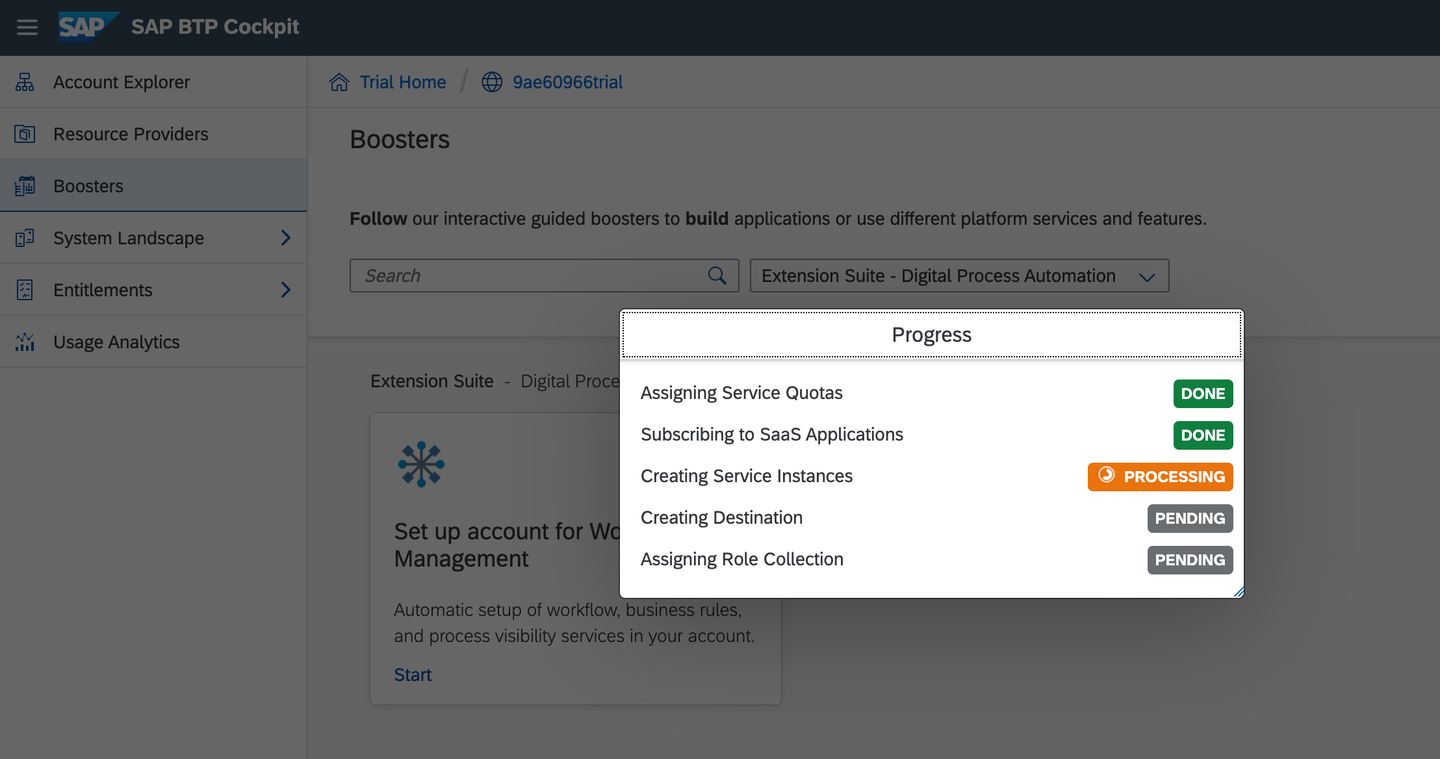Open the hamburger navigation menu
This screenshot has width=1440, height=759.
click(27, 27)
